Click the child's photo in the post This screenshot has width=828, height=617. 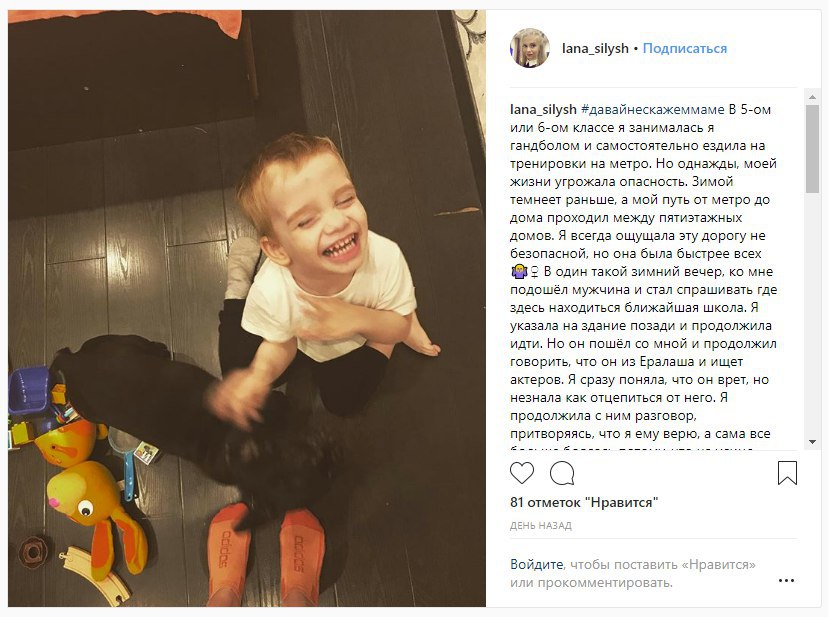[247, 308]
